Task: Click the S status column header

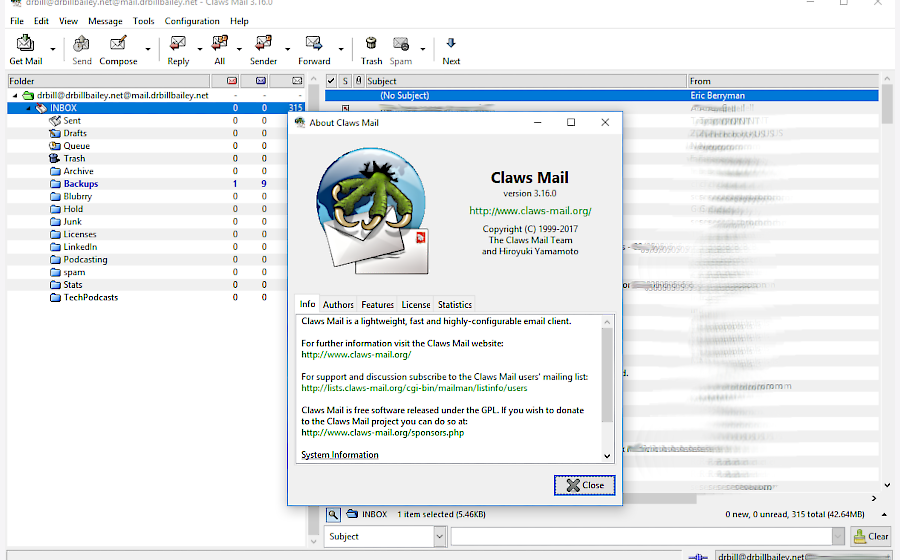Action: tap(345, 81)
